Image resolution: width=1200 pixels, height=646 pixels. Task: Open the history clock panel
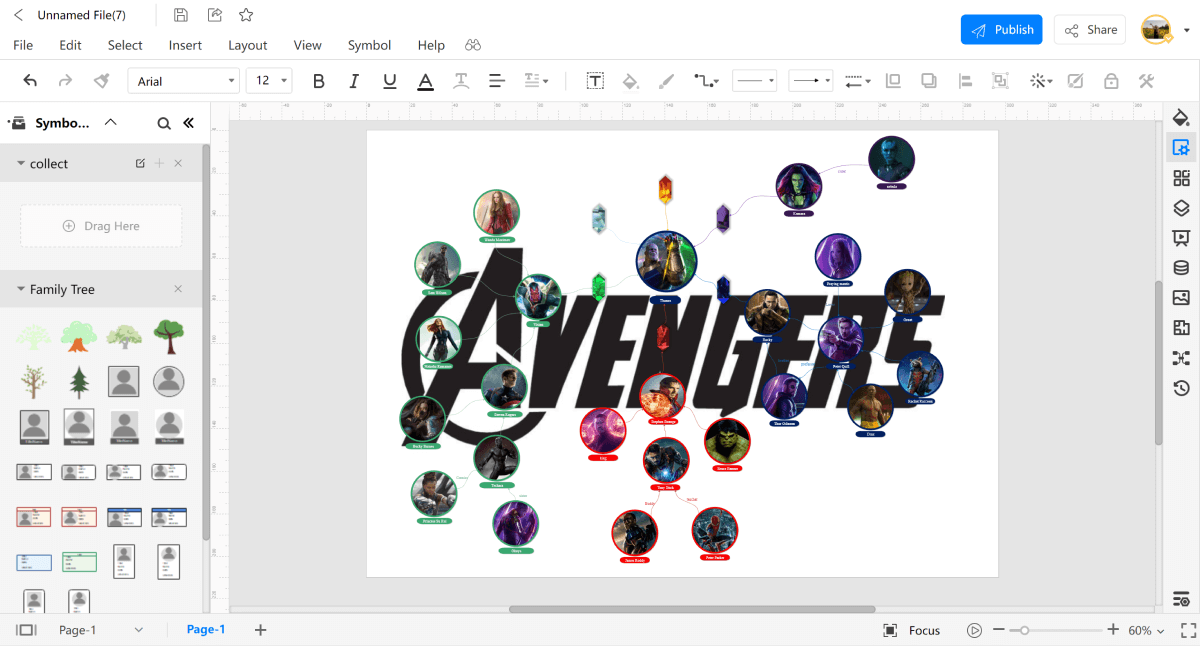point(1181,388)
